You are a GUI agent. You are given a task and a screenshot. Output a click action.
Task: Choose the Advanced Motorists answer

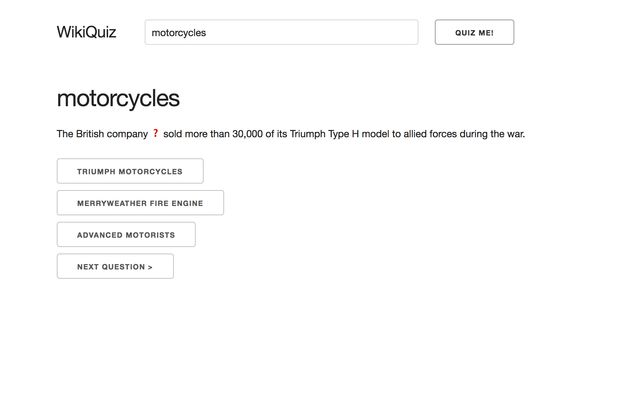point(126,234)
